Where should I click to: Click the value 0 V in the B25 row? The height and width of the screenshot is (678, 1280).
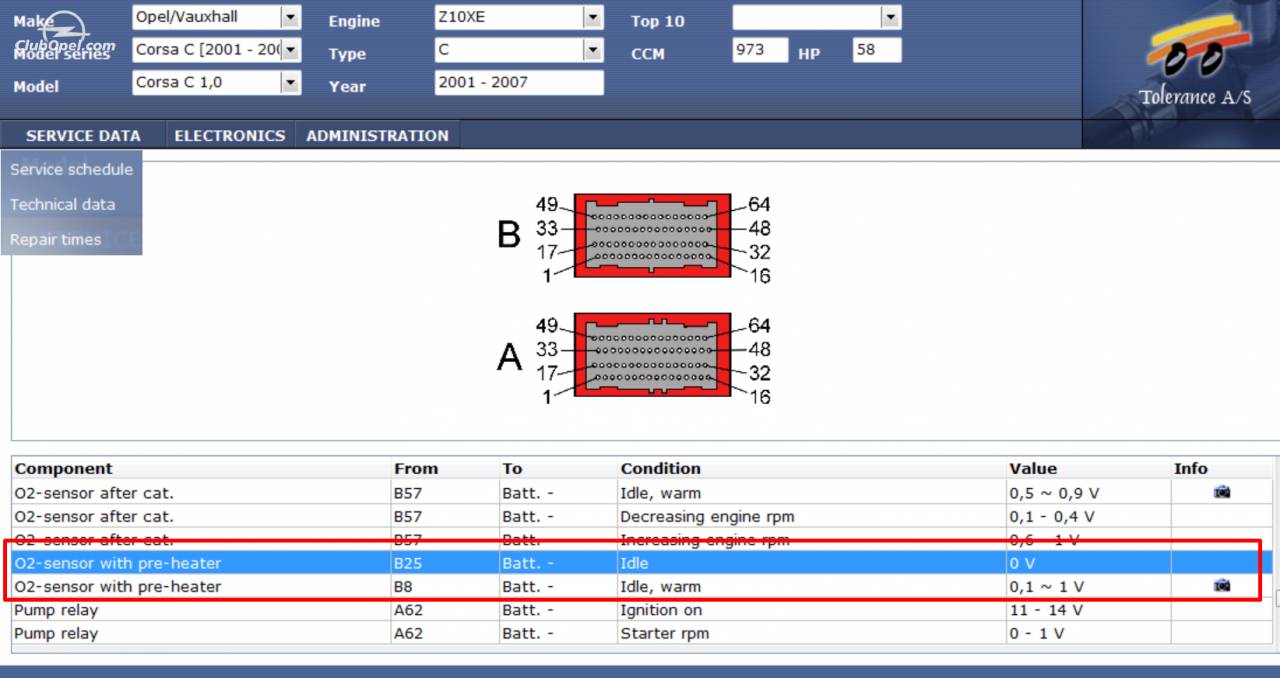1022,564
